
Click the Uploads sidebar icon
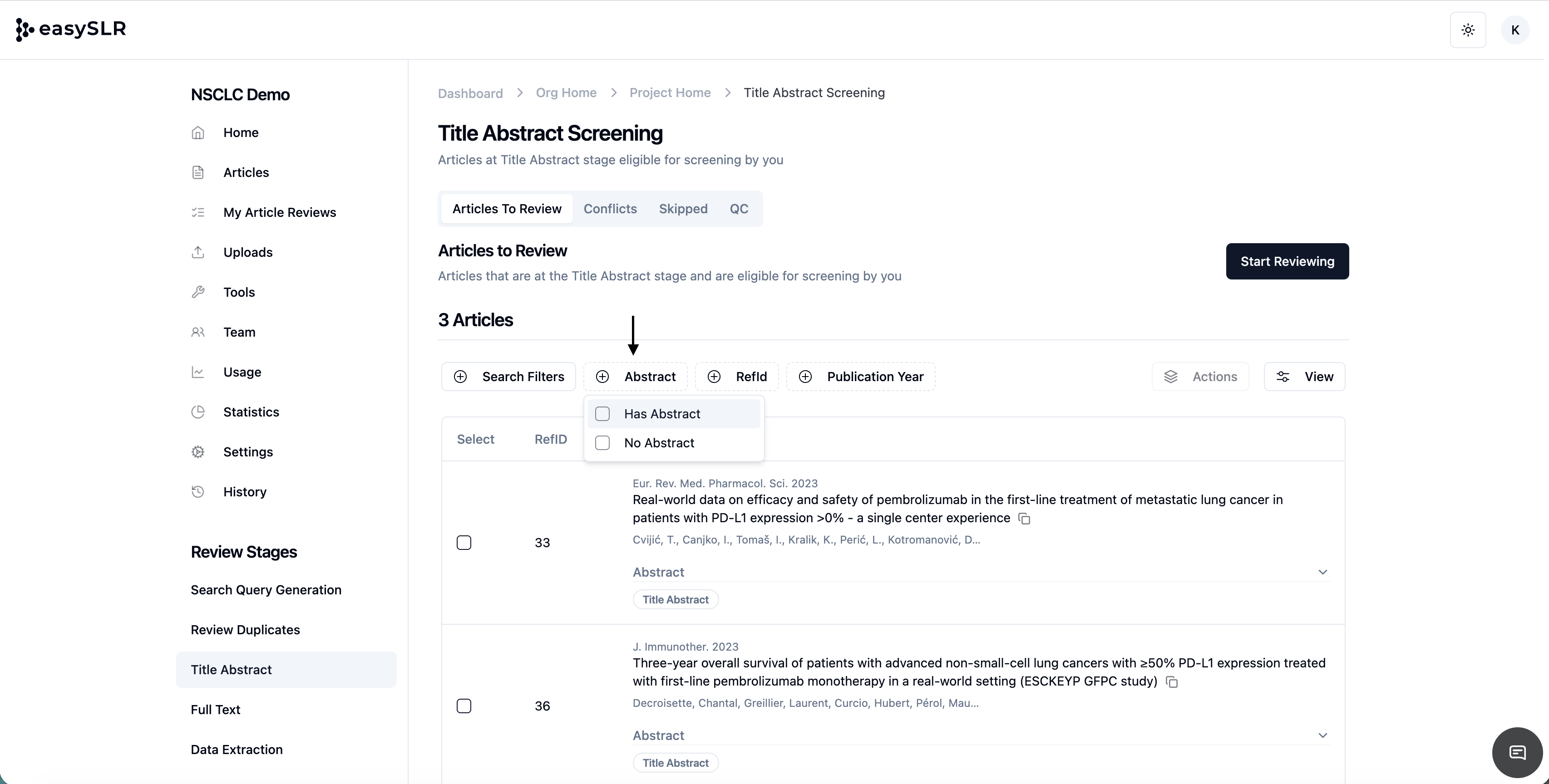click(x=198, y=252)
